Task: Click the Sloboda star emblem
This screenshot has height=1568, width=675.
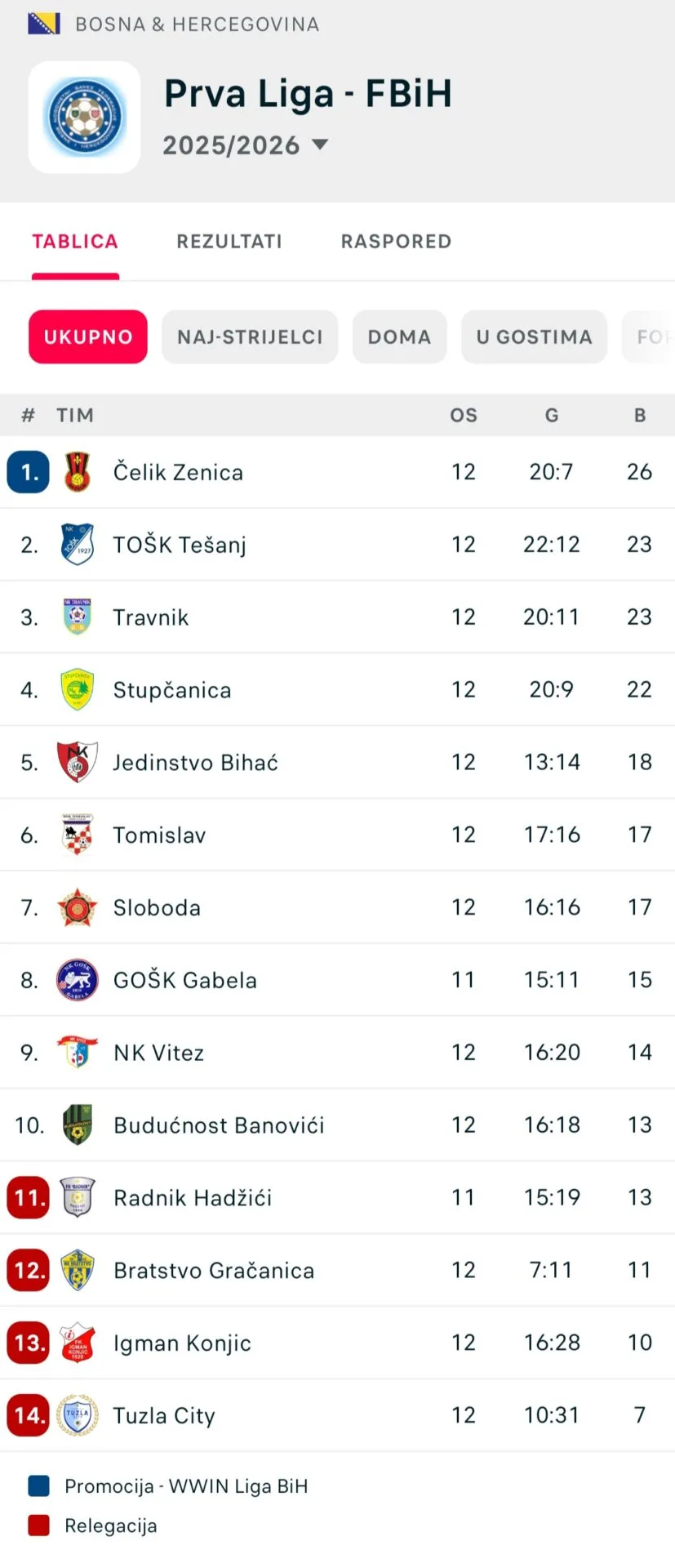Action: point(77,907)
